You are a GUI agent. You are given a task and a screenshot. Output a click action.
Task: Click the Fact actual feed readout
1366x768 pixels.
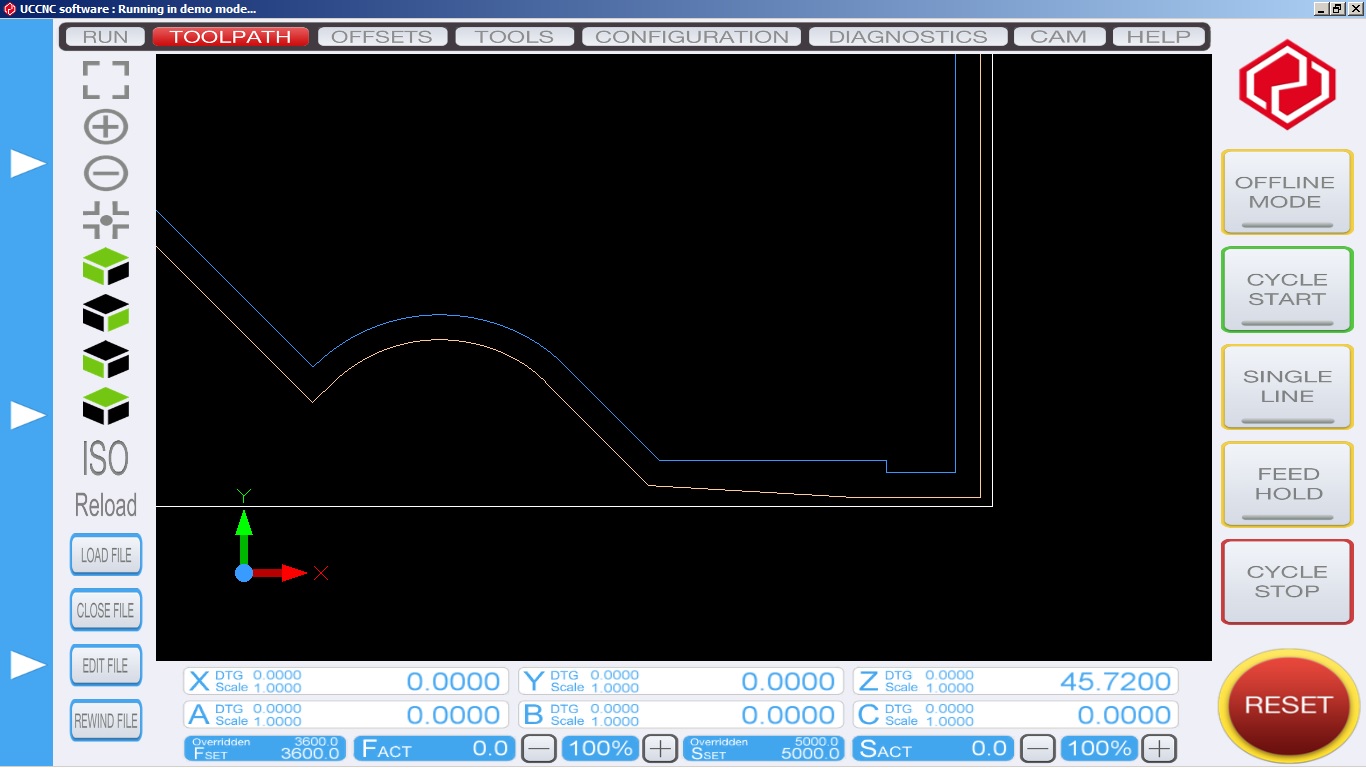(x=435, y=749)
